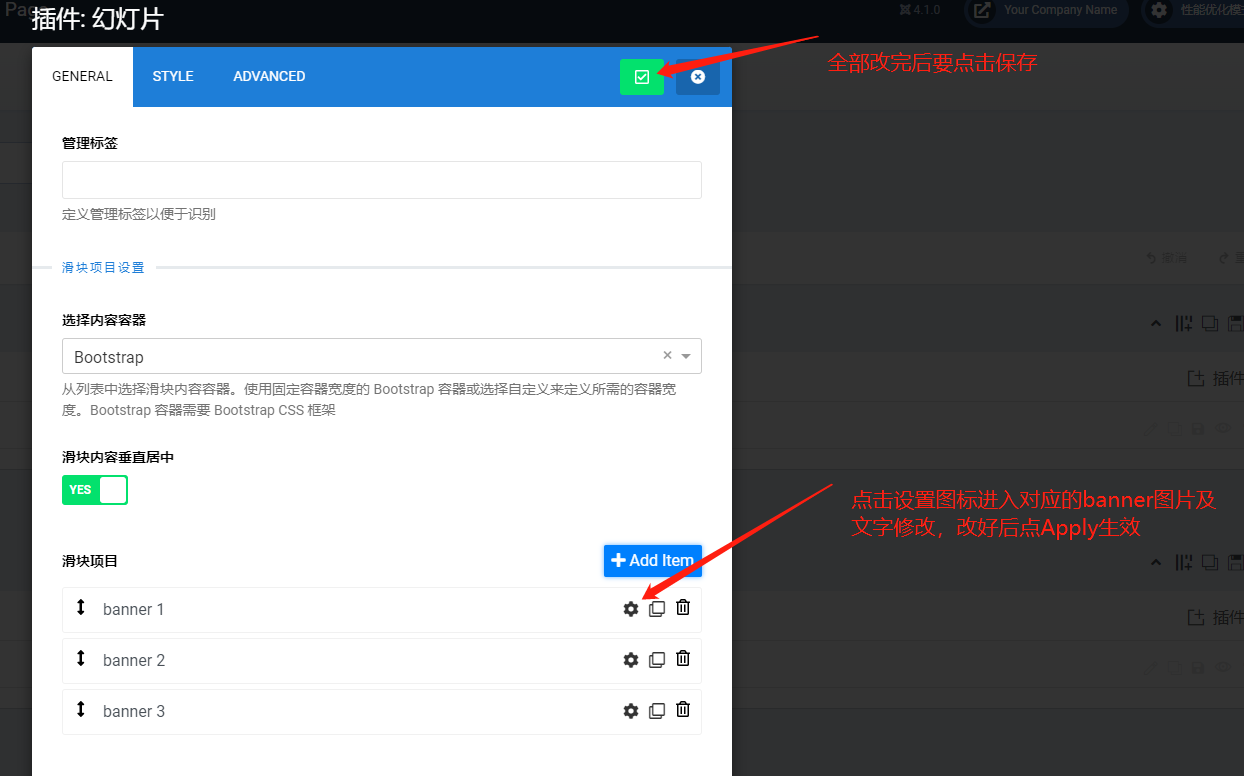Image resolution: width=1244 pixels, height=776 pixels.
Task: Close the plugin dialog with X button
Action: 697,77
